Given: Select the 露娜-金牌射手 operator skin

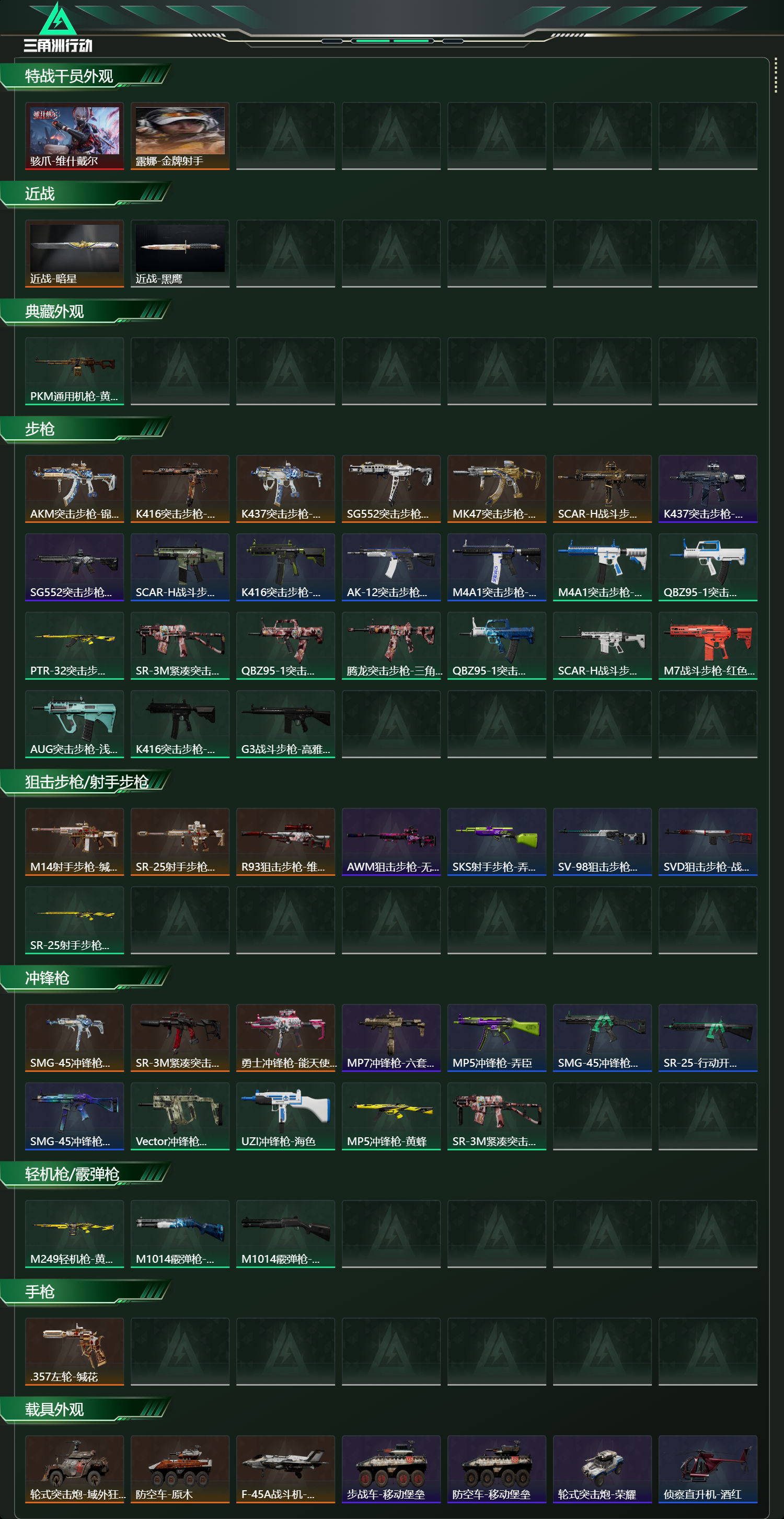Looking at the screenshot, I should (x=180, y=136).
